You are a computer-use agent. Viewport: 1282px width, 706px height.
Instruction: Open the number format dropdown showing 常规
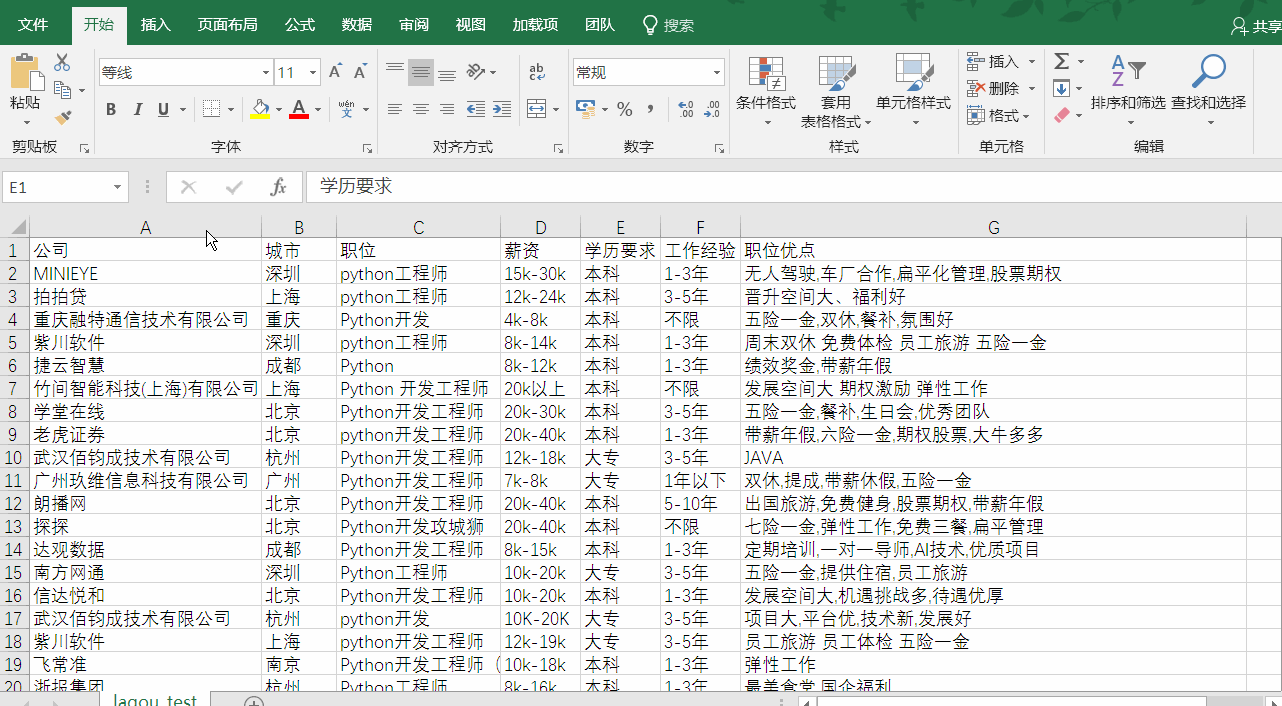[x=715, y=72]
